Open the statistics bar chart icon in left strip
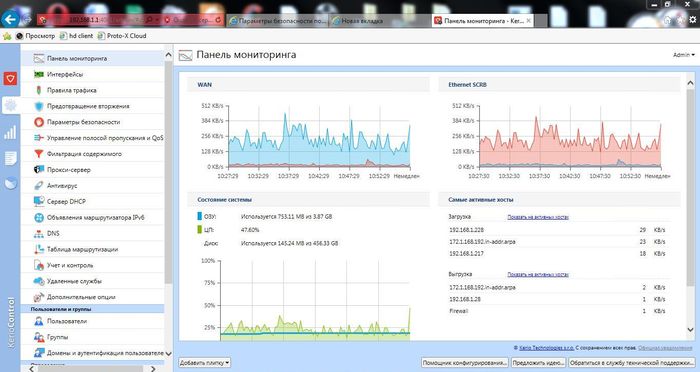 click(10, 132)
